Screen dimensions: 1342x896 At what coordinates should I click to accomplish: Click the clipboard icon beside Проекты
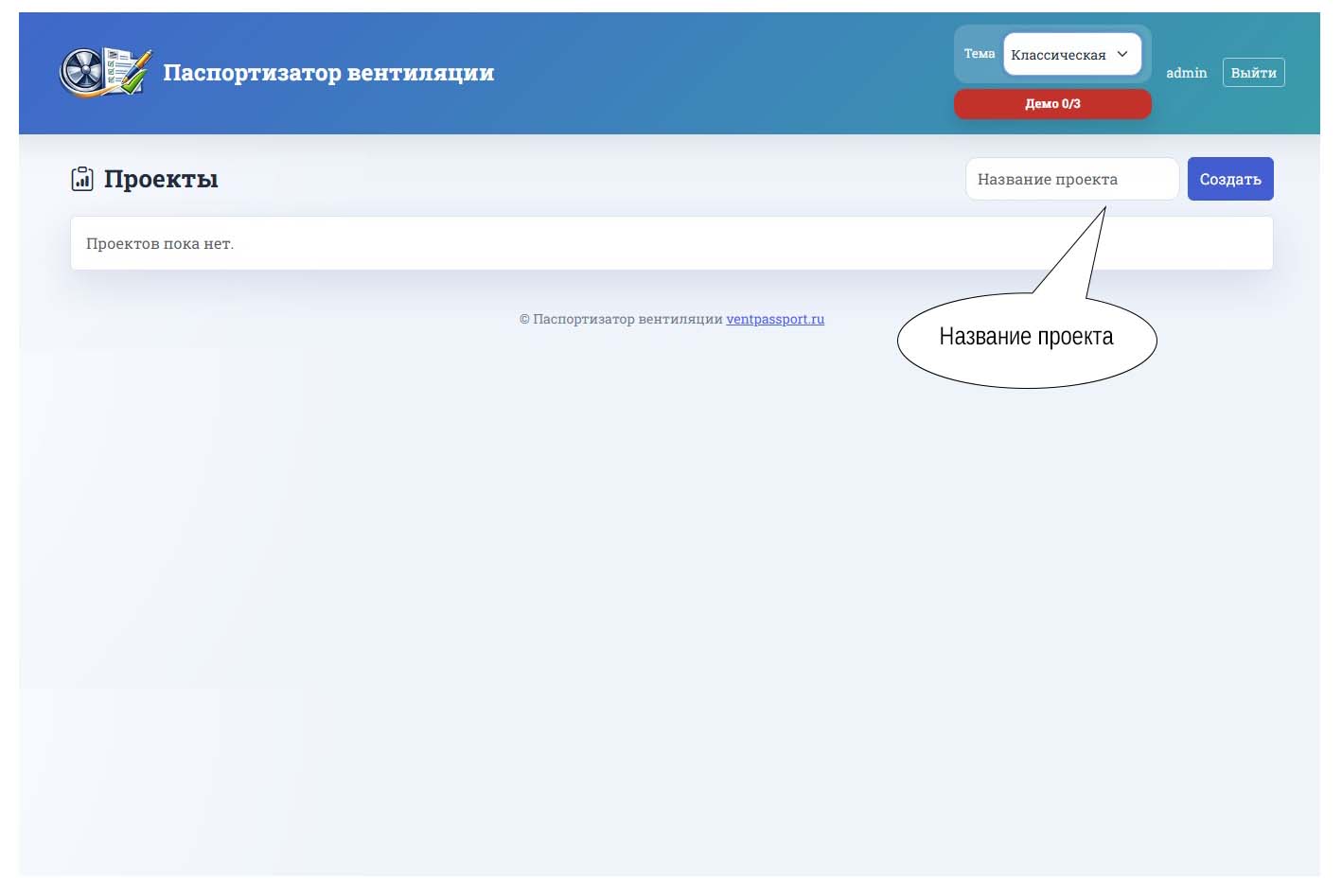pyautogui.click(x=82, y=179)
